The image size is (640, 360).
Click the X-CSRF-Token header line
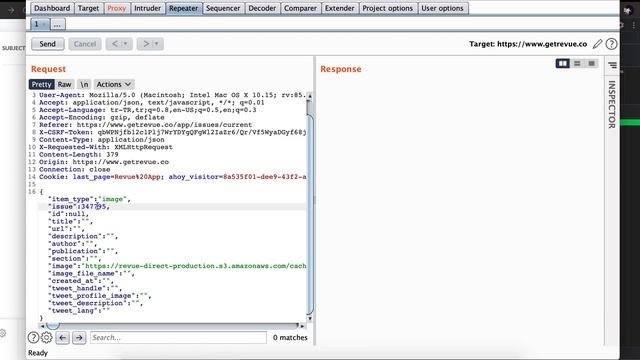pyautogui.click(x=173, y=132)
